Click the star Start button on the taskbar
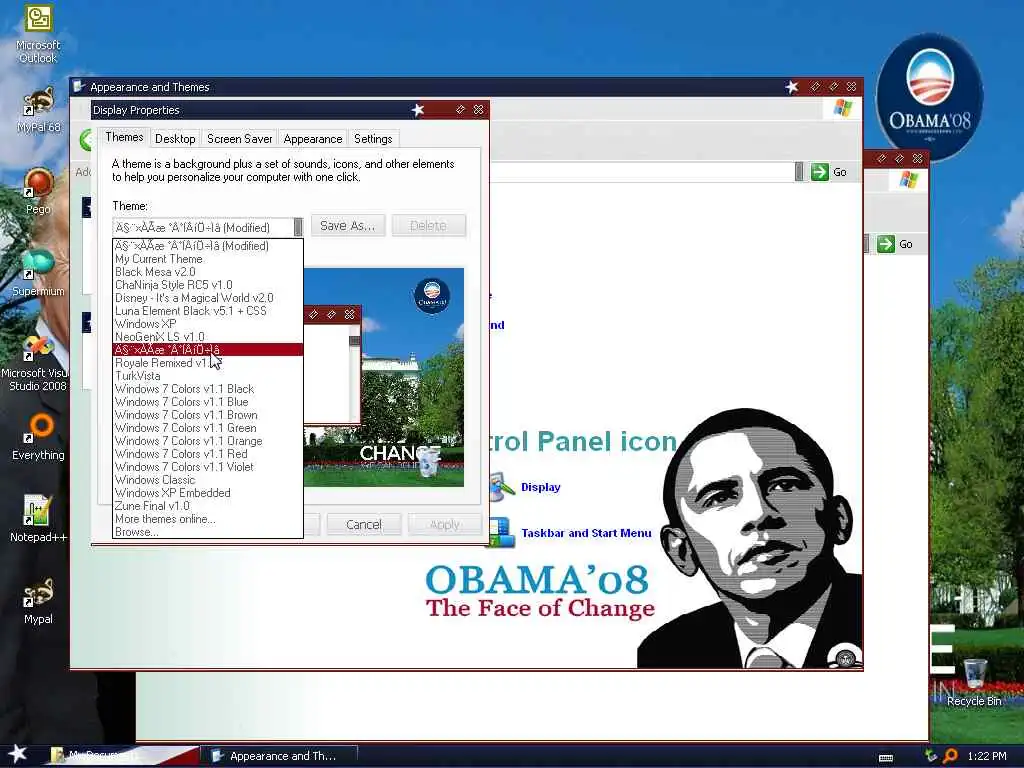The width and height of the screenshot is (1024, 768). point(17,754)
